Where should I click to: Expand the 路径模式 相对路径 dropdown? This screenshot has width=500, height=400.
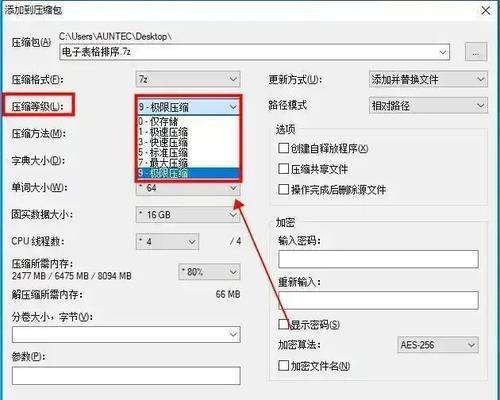click(x=428, y=106)
